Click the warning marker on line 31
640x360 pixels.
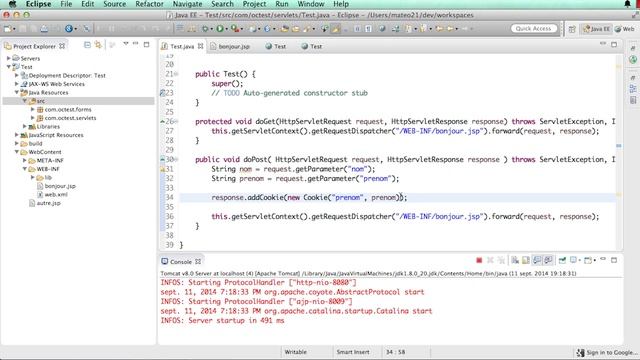tap(162, 169)
